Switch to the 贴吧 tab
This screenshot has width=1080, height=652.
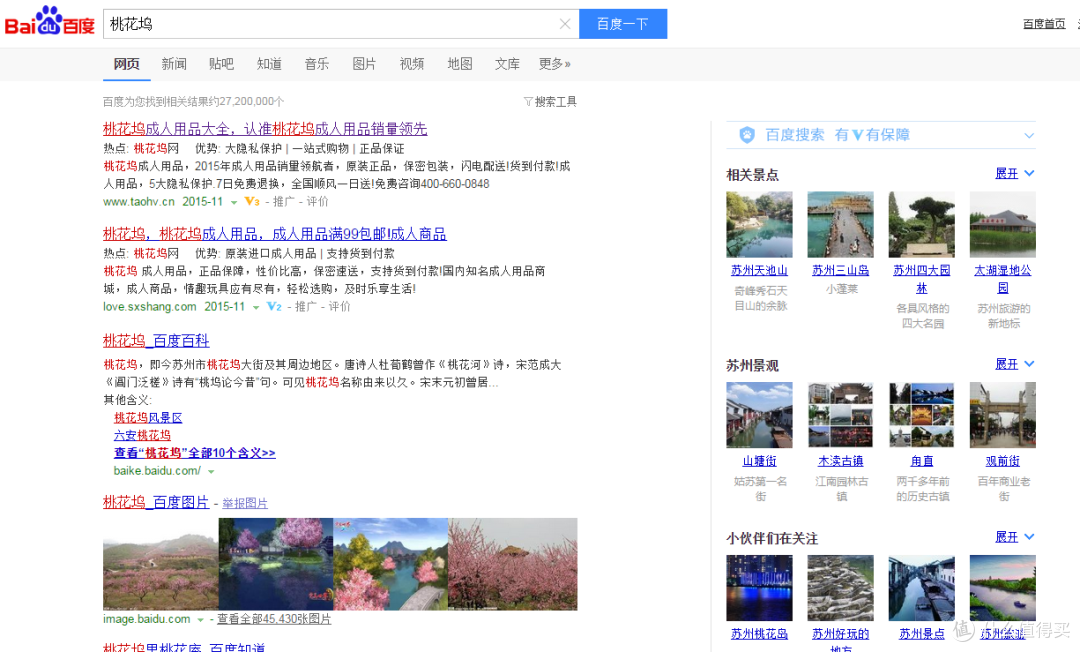(x=221, y=64)
